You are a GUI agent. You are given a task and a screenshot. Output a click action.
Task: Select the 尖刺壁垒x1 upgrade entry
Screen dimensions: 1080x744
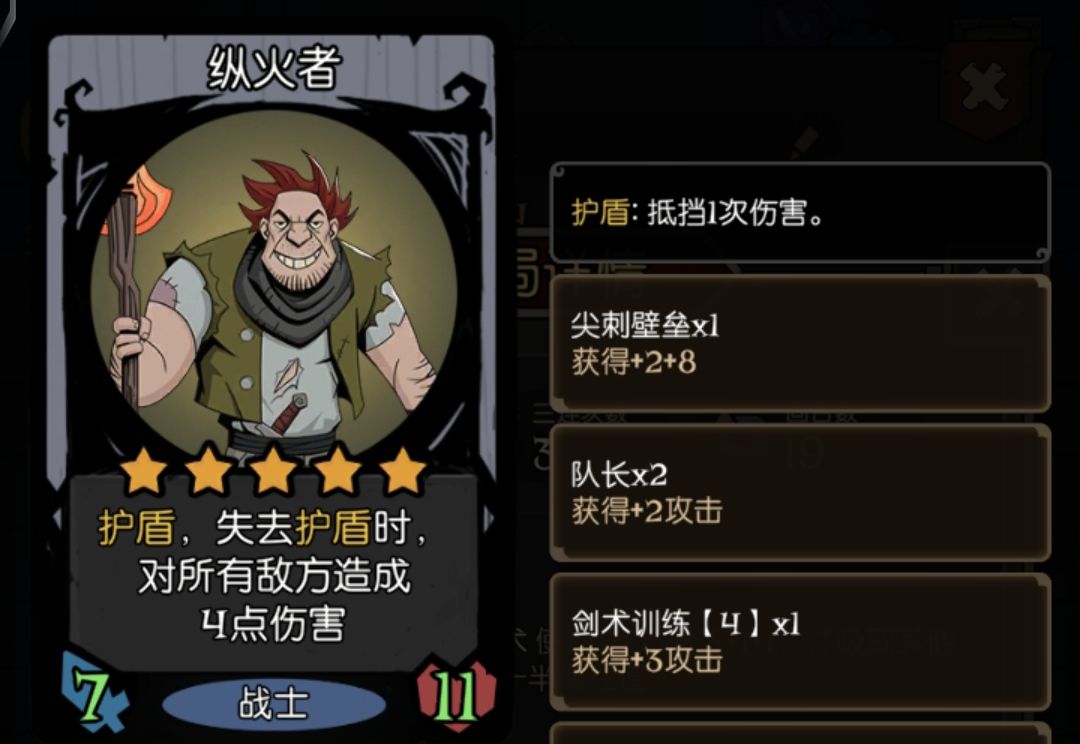click(x=800, y=343)
